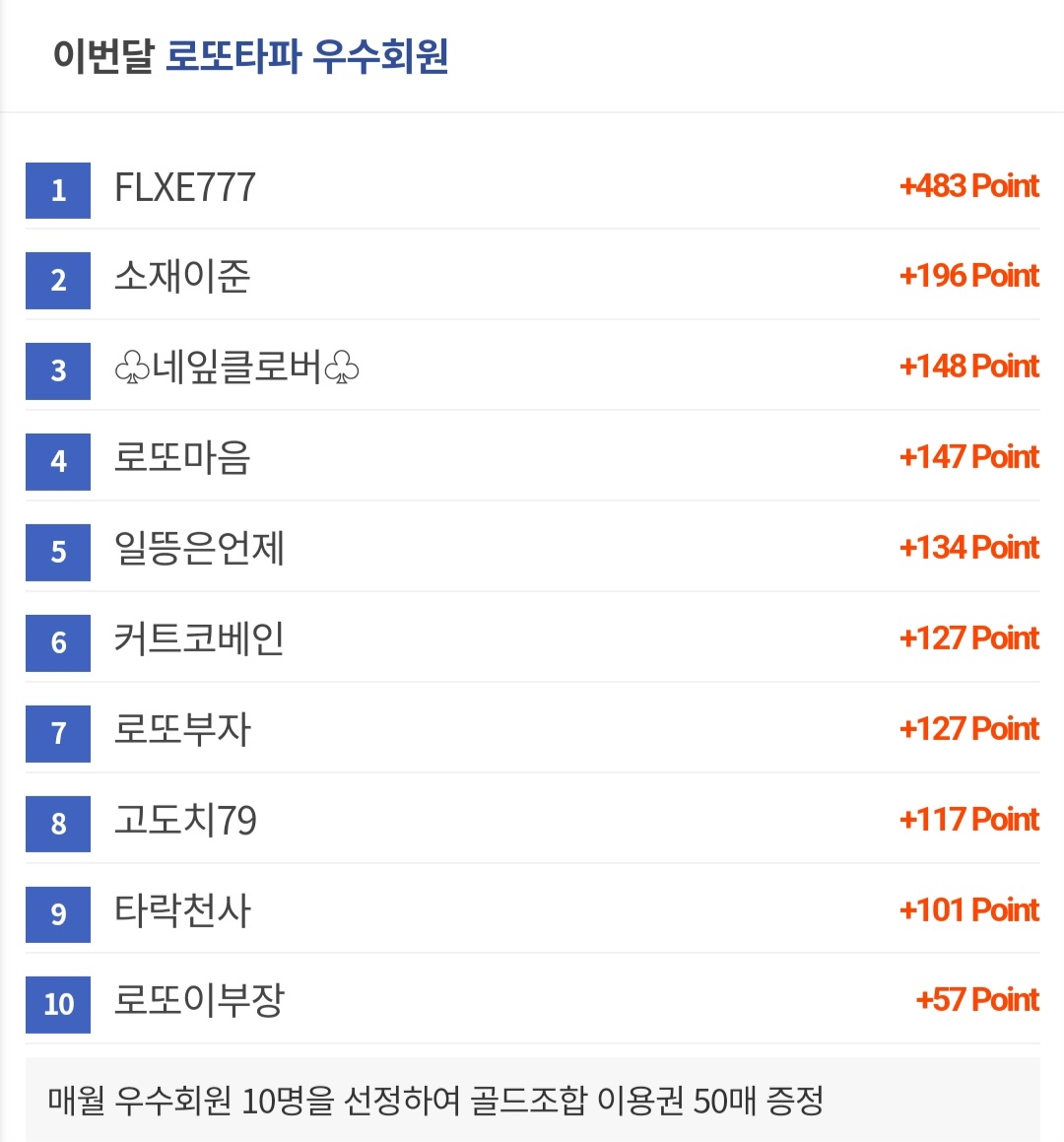The width and height of the screenshot is (1064, 1142).
Task: Click the monthly 골드조합 이용권 notice banner
Action: [532, 1100]
